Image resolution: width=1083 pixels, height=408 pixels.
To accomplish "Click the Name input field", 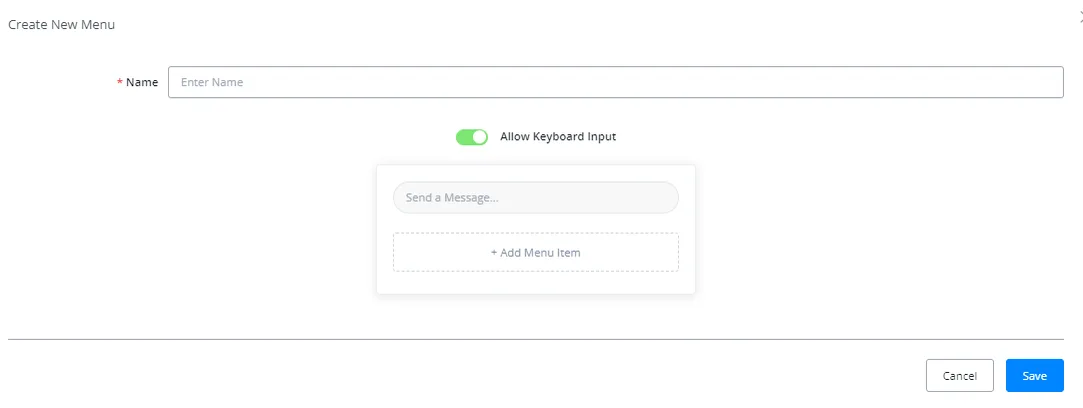I will tap(615, 82).
